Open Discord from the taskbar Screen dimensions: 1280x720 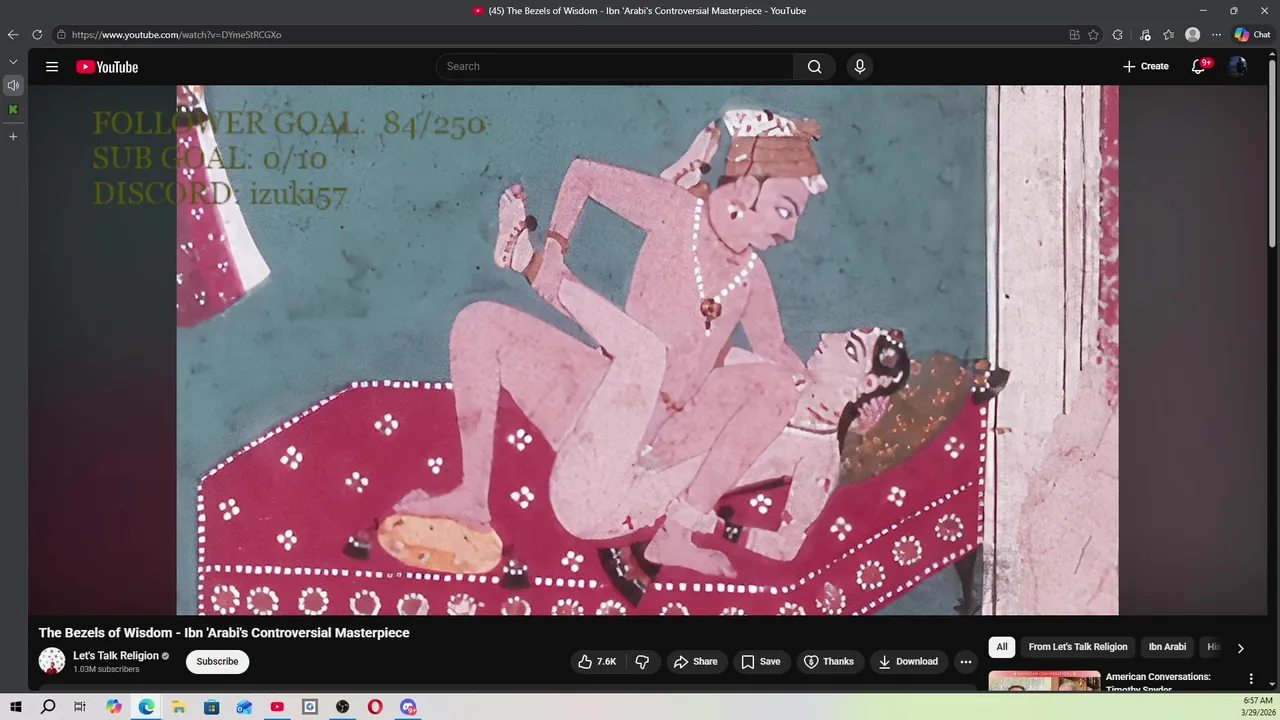click(408, 707)
